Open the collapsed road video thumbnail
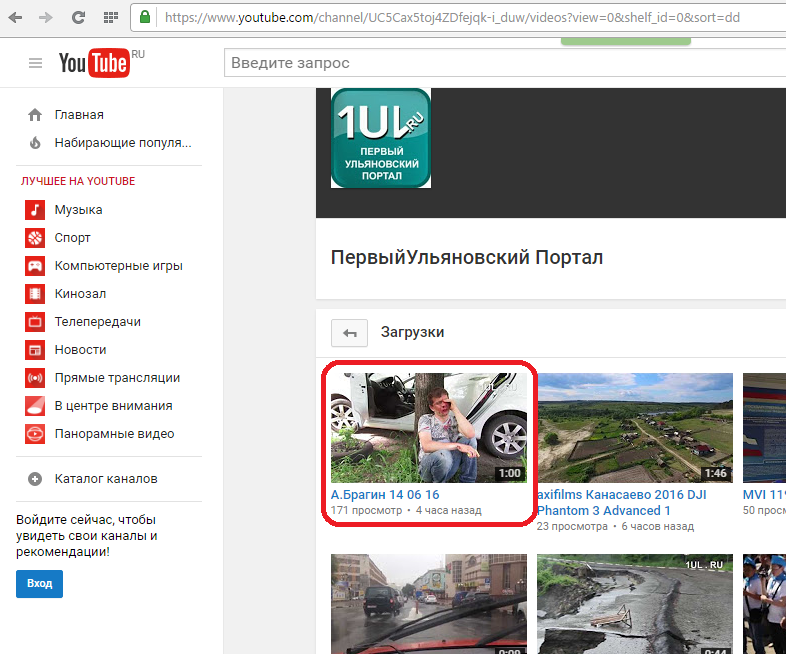This screenshot has width=786, height=654. click(x=635, y=604)
